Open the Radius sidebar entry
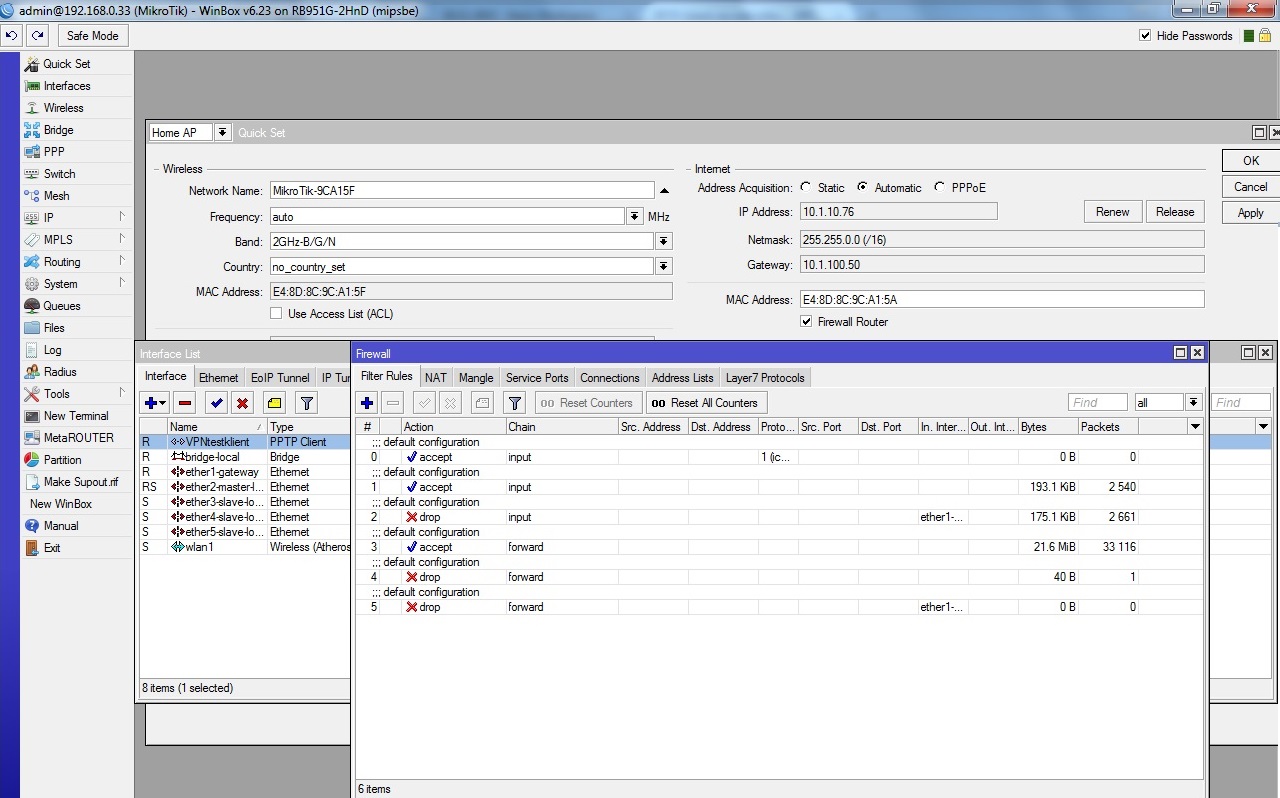 coord(60,372)
